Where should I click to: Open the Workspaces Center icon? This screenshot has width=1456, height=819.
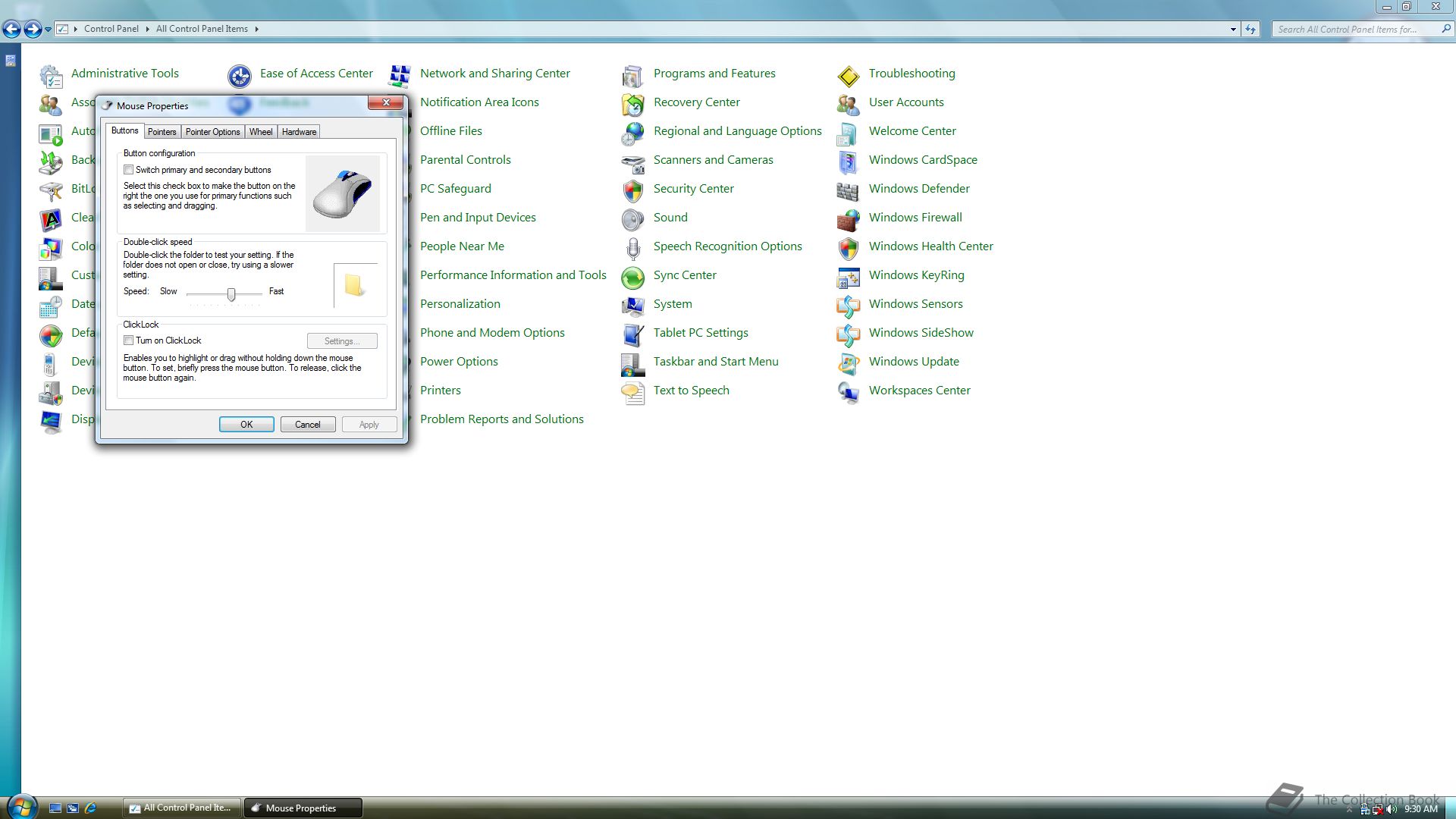(x=848, y=392)
